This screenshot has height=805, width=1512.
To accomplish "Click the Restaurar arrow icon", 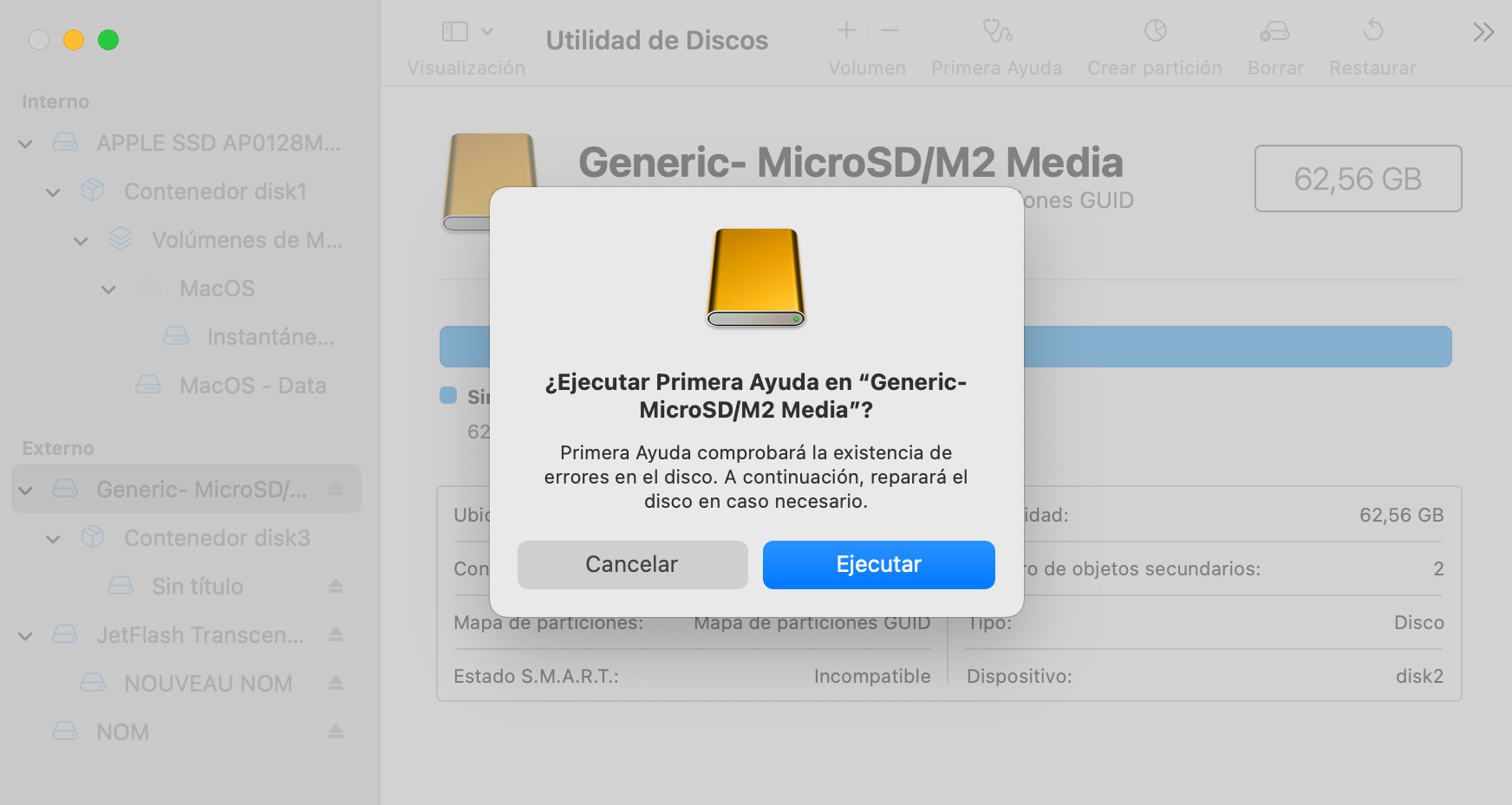I will [x=1372, y=30].
